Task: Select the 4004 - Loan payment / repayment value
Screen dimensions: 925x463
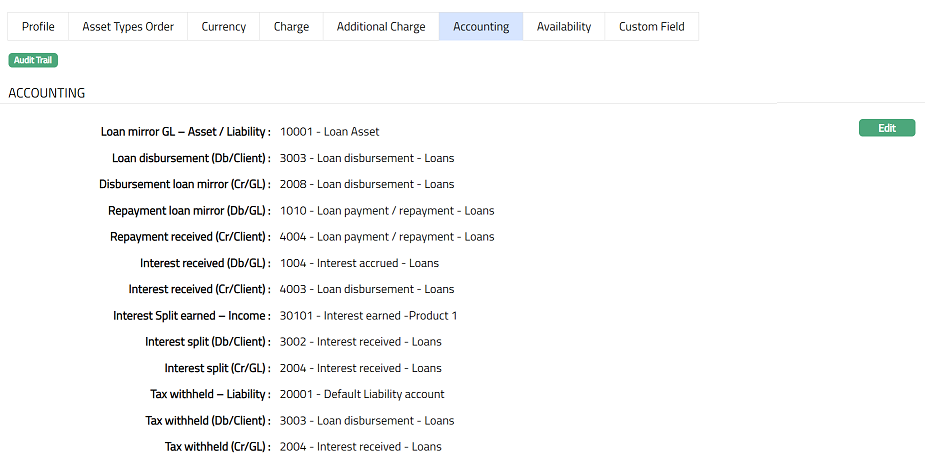Action: click(x=386, y=237)
